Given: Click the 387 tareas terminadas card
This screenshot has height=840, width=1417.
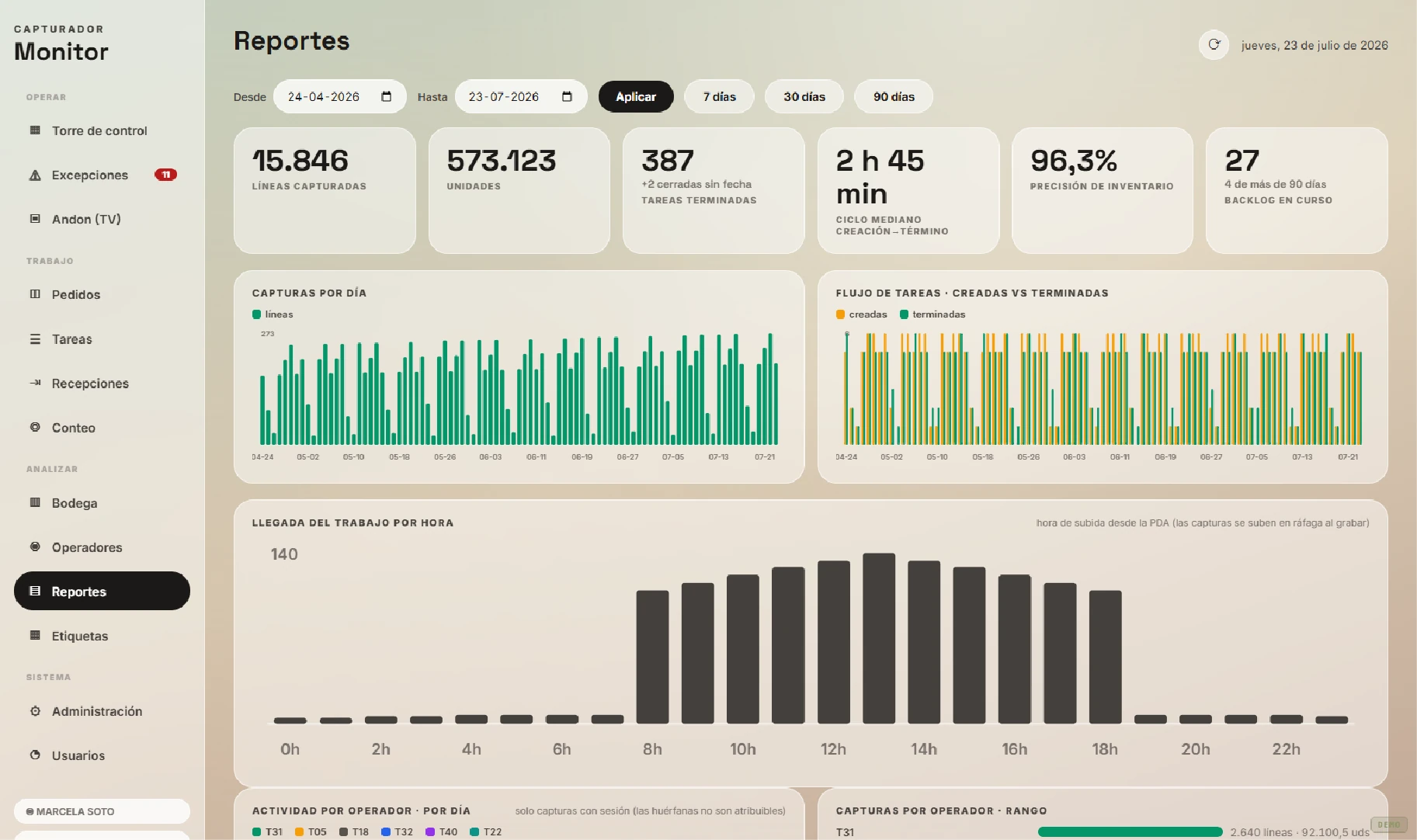Looking at the screenshot, I should pyautogui.click(x=714, y=190).
